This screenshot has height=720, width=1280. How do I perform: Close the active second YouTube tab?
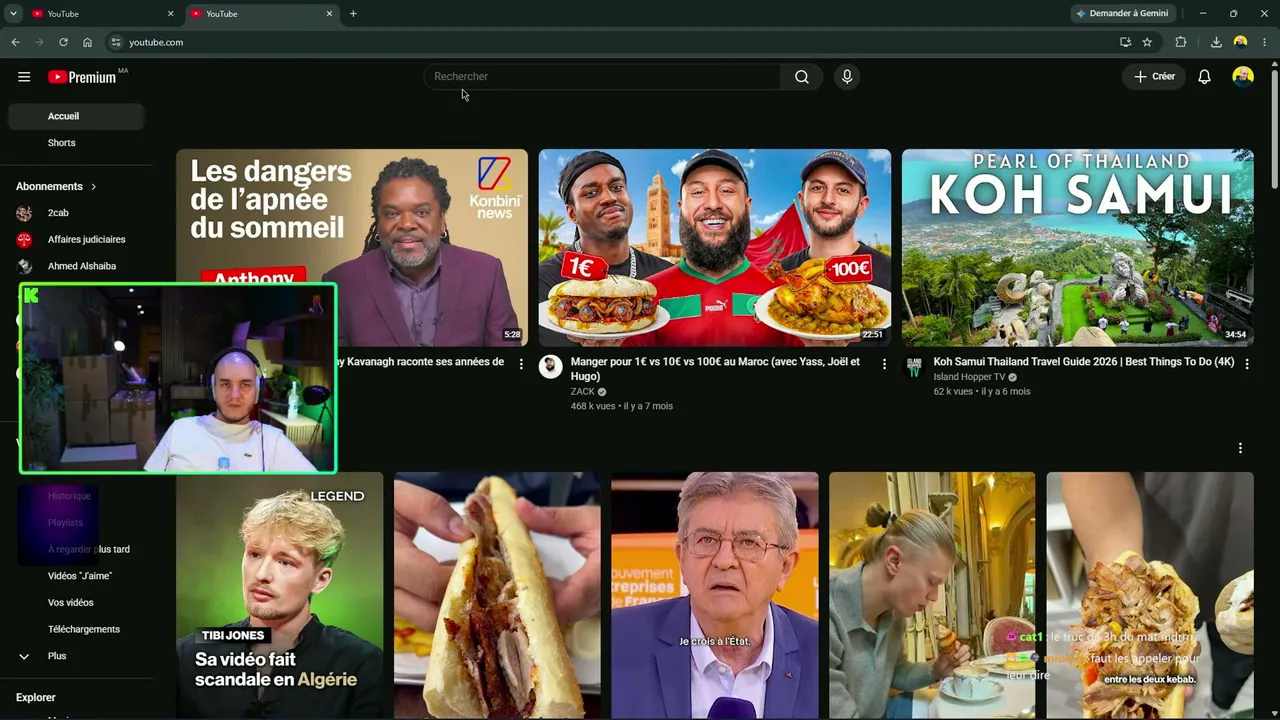329,14
